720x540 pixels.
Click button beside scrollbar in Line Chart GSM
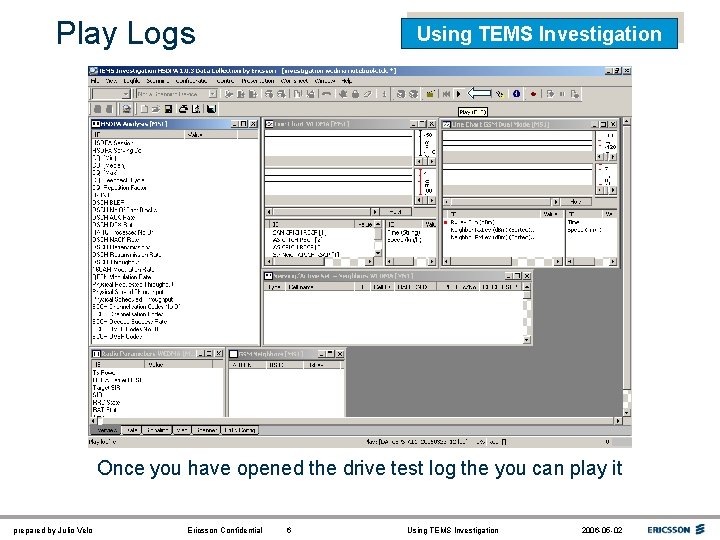click(576, 202)
